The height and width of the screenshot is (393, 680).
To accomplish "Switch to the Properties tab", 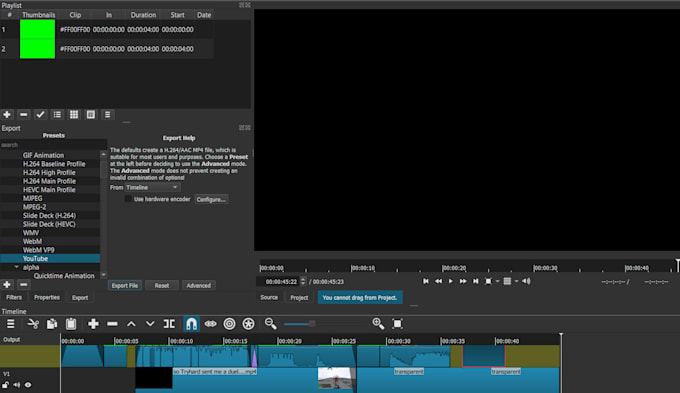I will click(x=47, y=297).
